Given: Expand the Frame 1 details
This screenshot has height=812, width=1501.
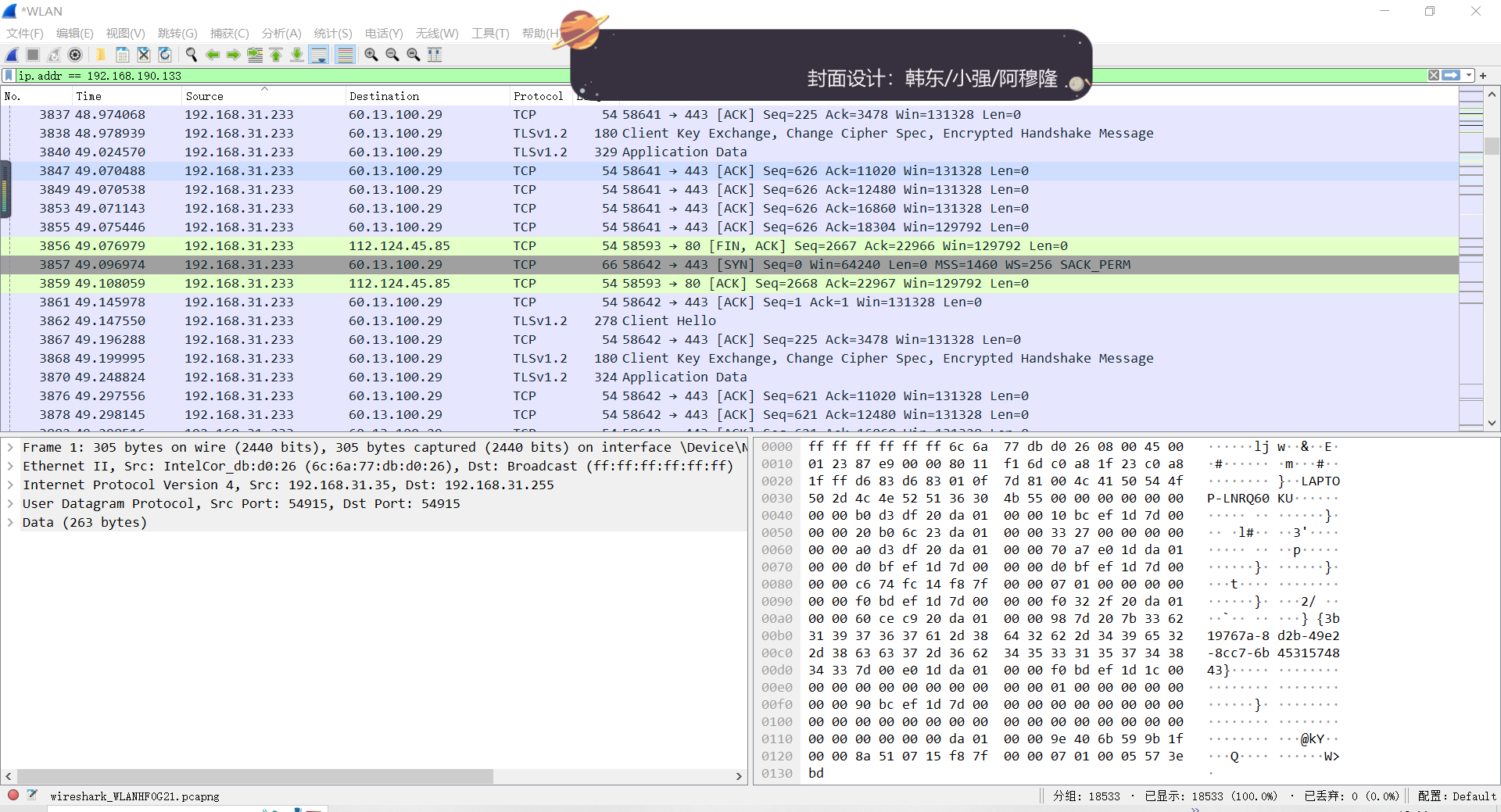Looking at the screenshot, I should pos(10,448).
